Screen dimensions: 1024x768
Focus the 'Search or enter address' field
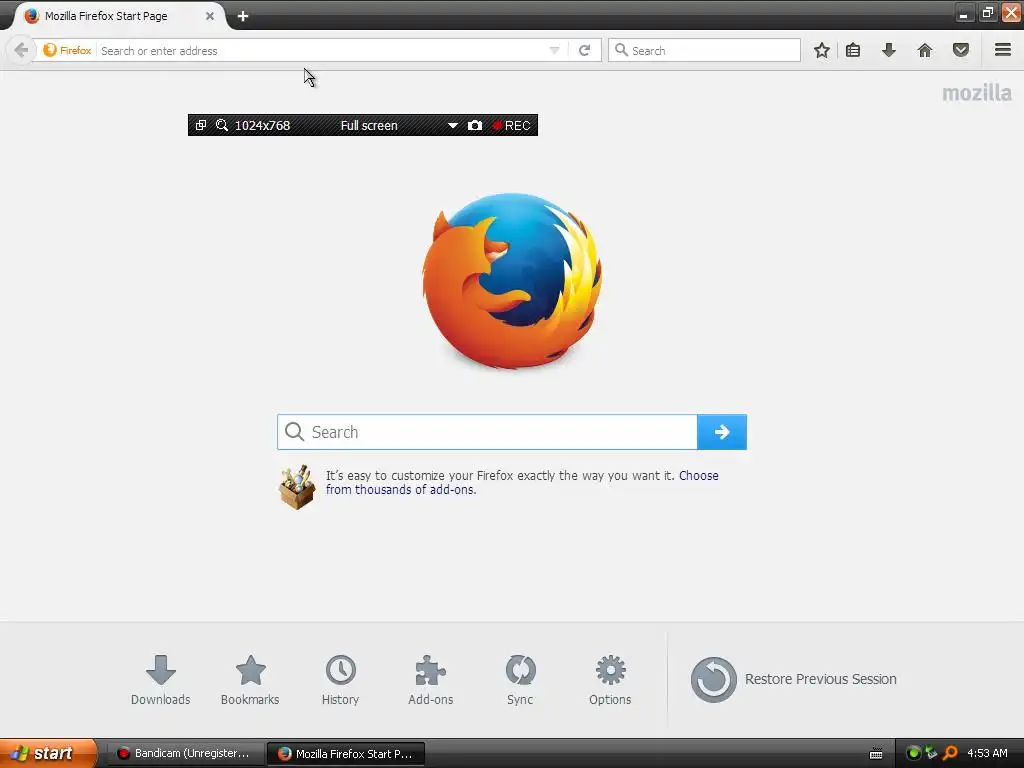point(321,50)
